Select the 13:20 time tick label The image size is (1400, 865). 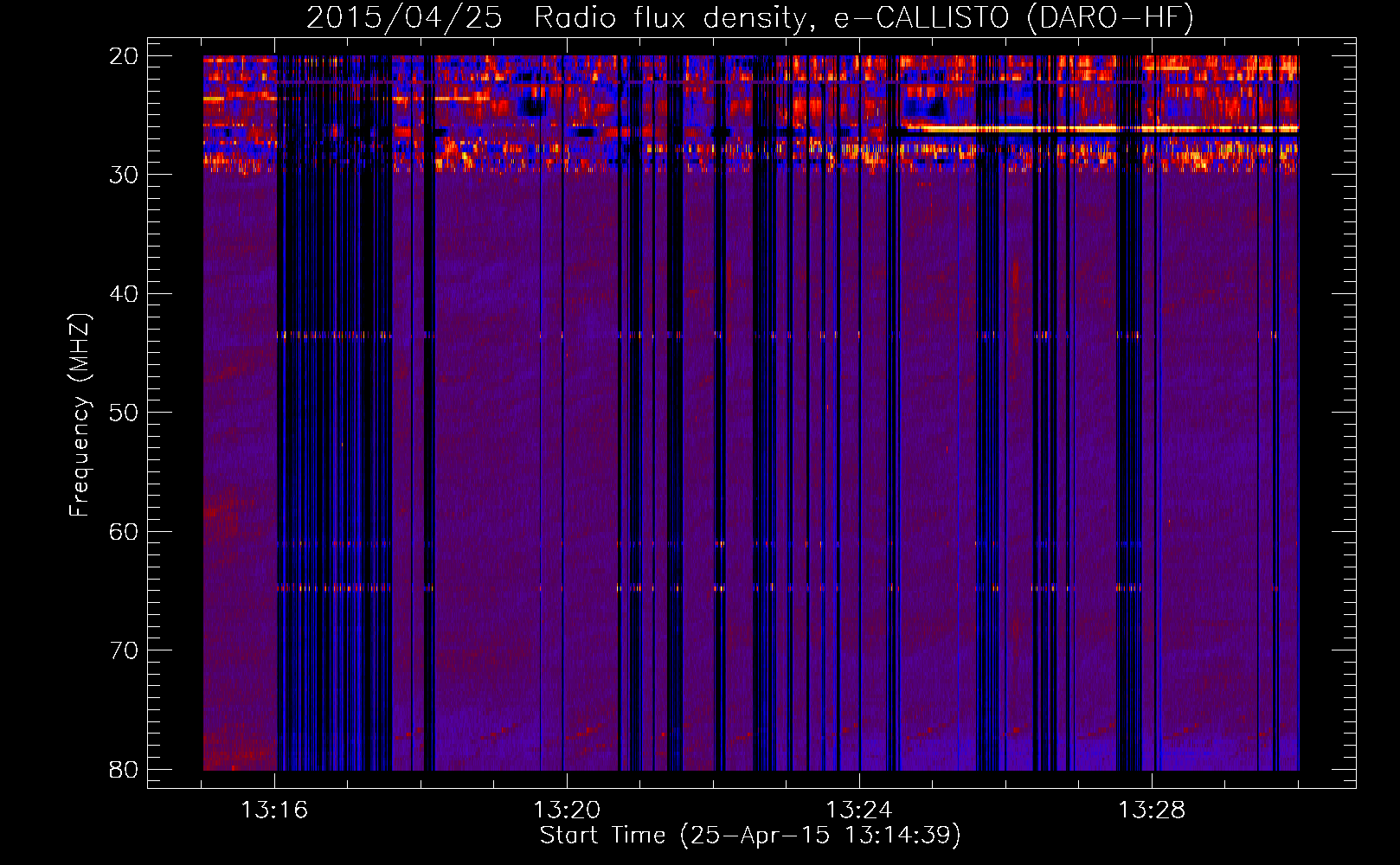[567, 811]
